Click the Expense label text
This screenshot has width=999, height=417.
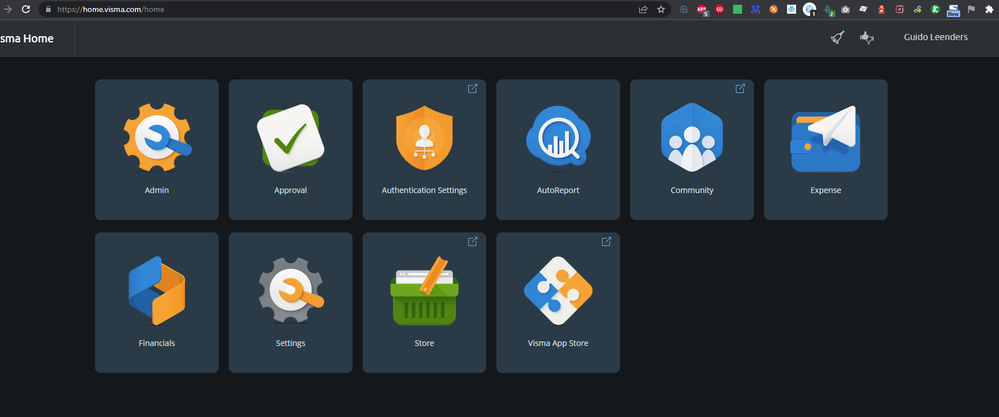826,190
